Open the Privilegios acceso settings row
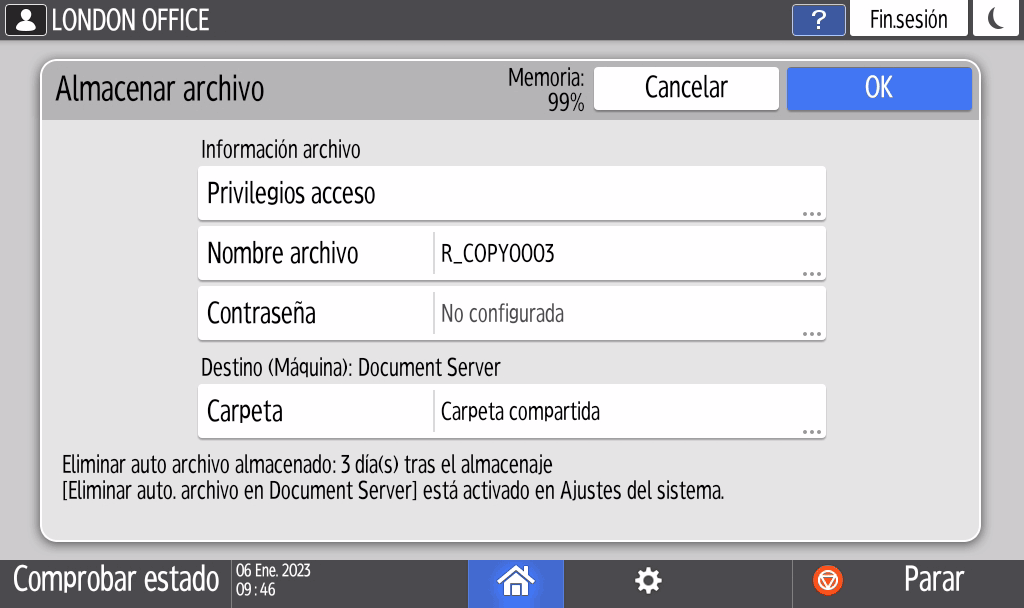 tap(511, 193)
